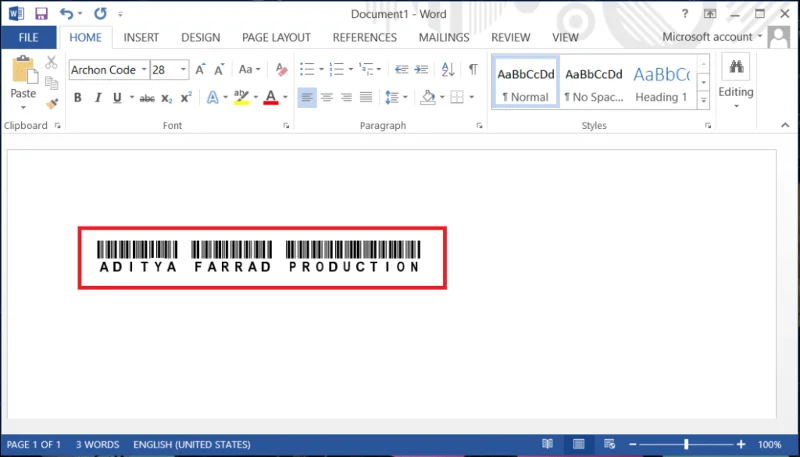
Task: Decrease font size with the Shrink Font icon
Action: click(x=219, y=69)
